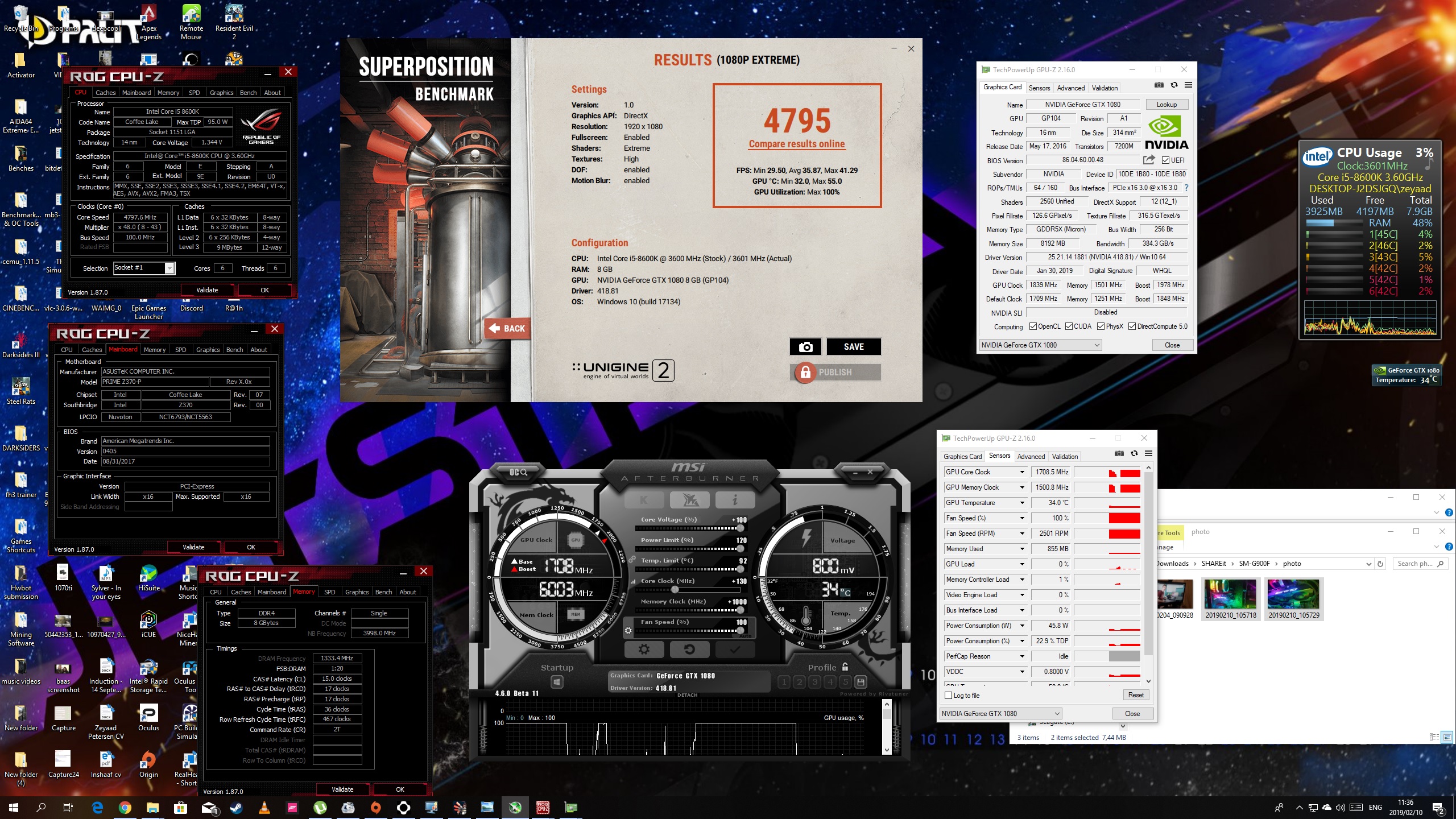Expand the GPU Temperature sensor dropdown
This screenshot has width=1456, height=819.
tap(1022, 503)
